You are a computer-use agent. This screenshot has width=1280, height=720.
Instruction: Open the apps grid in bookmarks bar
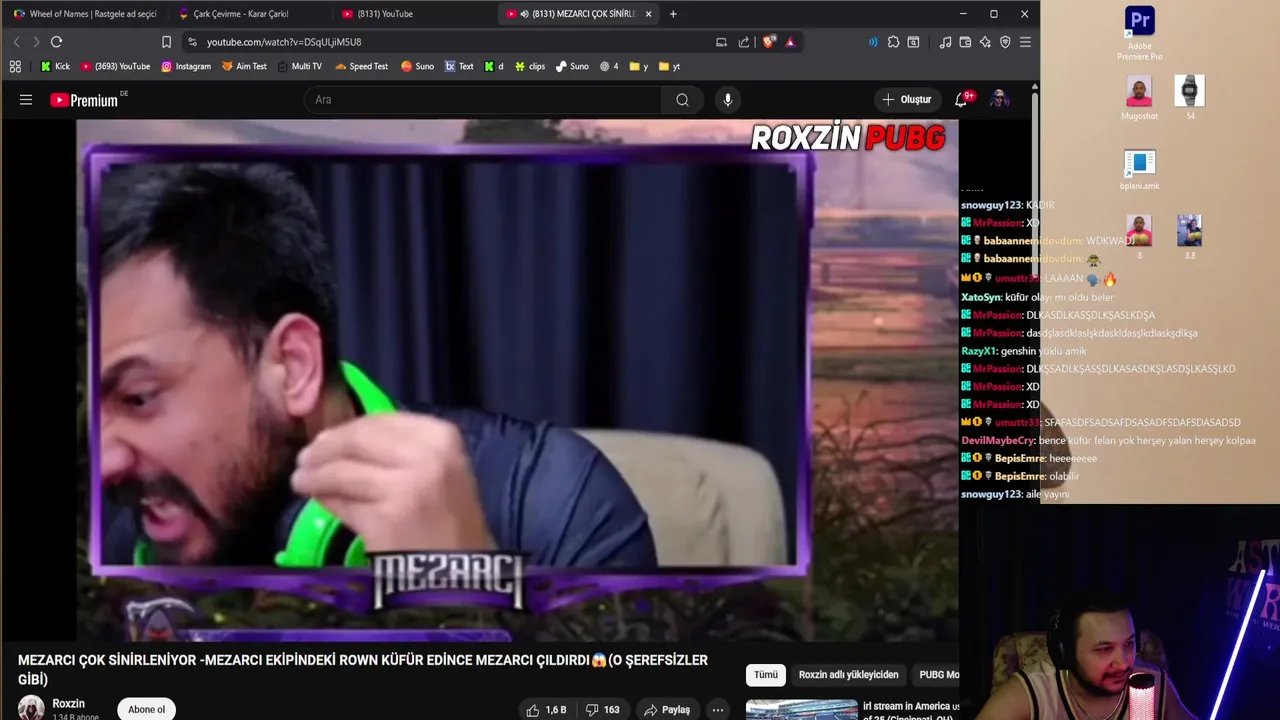(15, 67)
